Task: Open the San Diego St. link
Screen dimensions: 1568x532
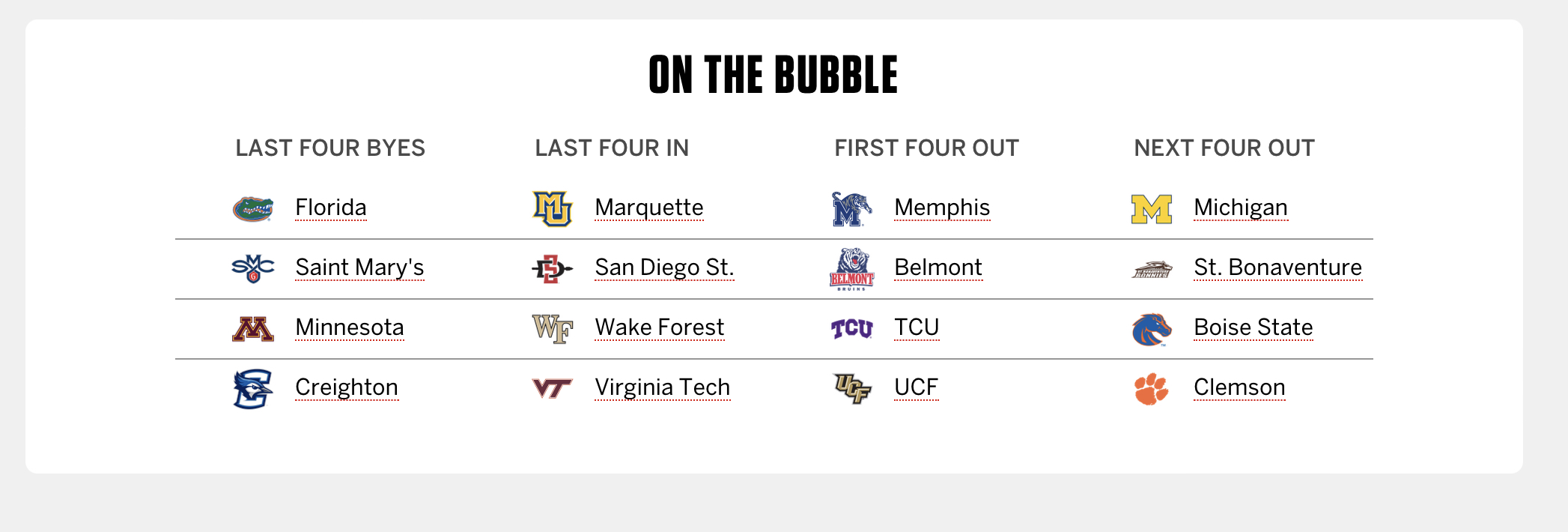Action: (664, 267)
